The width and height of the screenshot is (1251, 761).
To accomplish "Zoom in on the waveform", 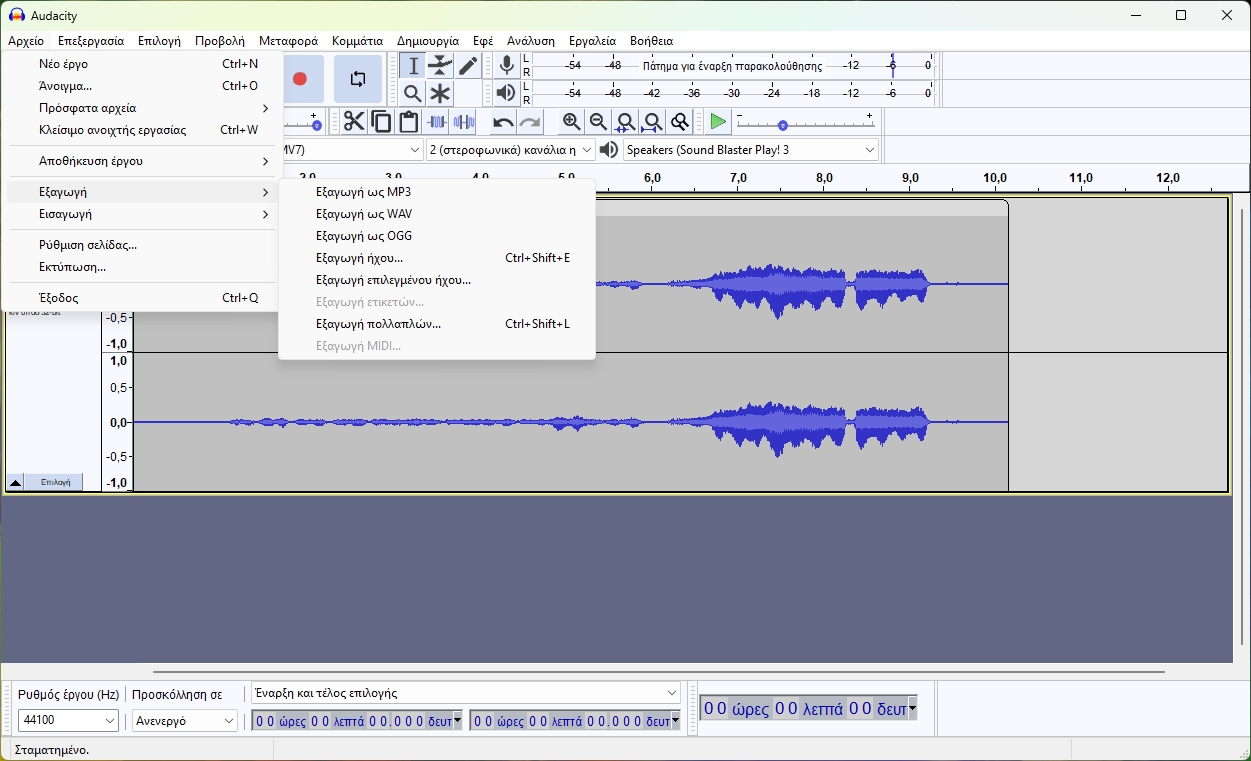I will point(570,121).
